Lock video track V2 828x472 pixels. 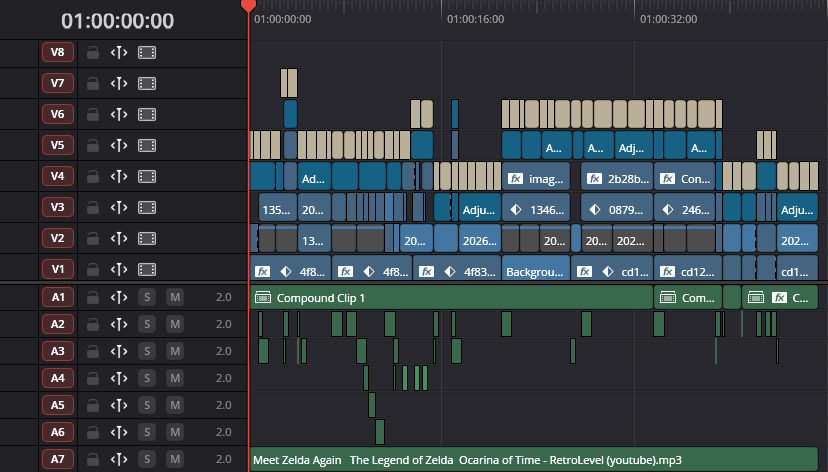pos(93,239)
